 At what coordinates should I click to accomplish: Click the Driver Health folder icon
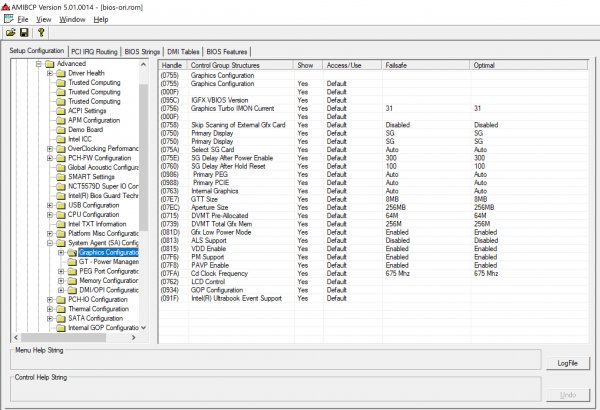tap(61, 73)
